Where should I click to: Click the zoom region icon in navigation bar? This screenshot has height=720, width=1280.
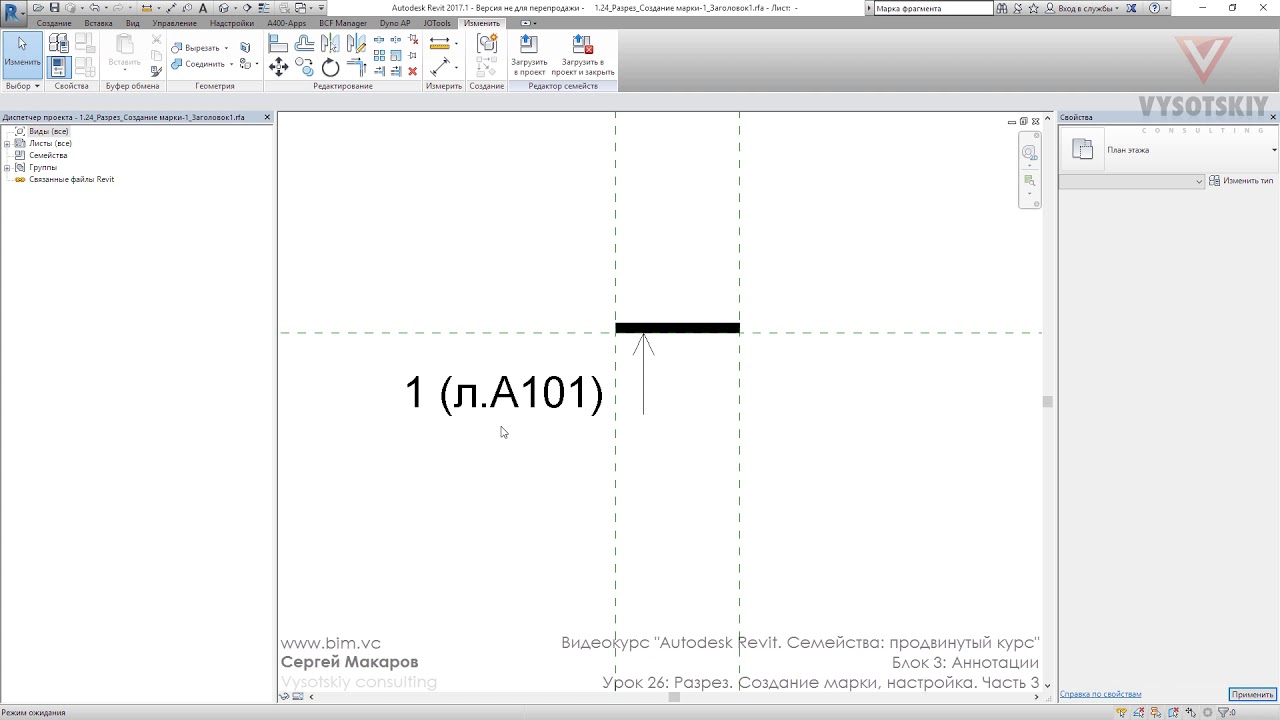pyautogui.click(x=1029, y=181)
